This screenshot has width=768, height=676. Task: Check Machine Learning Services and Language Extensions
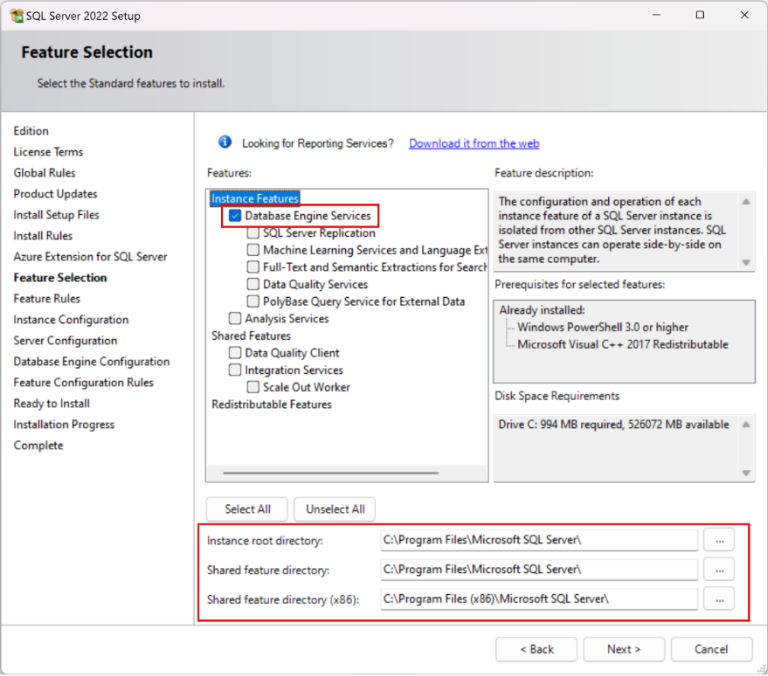click(x=253, y=250)
